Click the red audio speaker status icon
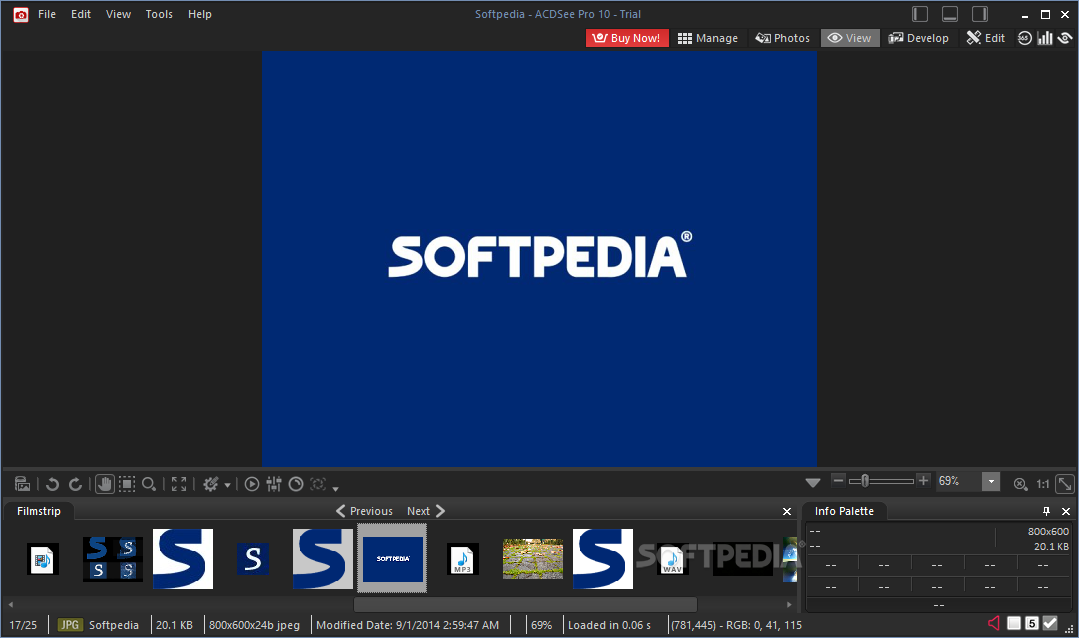Image resolution: width=1079 pixels, height=638 pixels. (994, 623)
